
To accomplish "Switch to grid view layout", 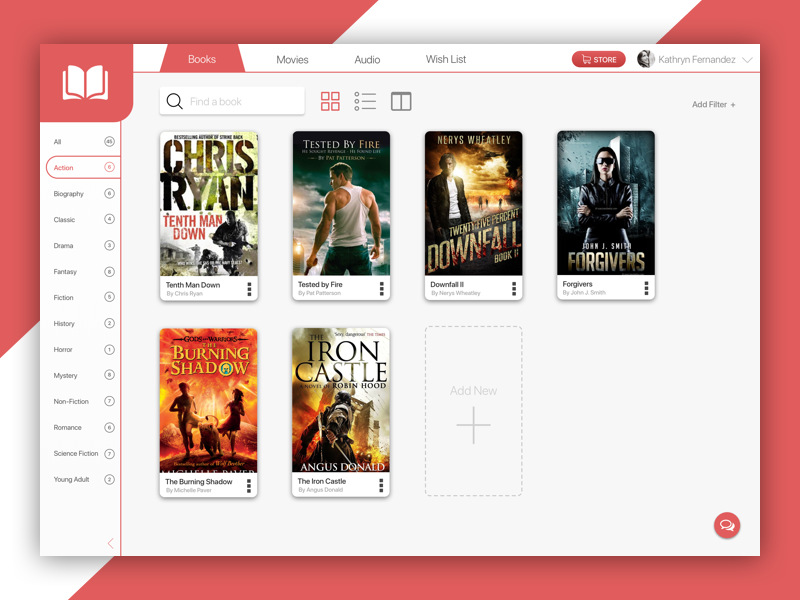I will (x=330, y=101).
